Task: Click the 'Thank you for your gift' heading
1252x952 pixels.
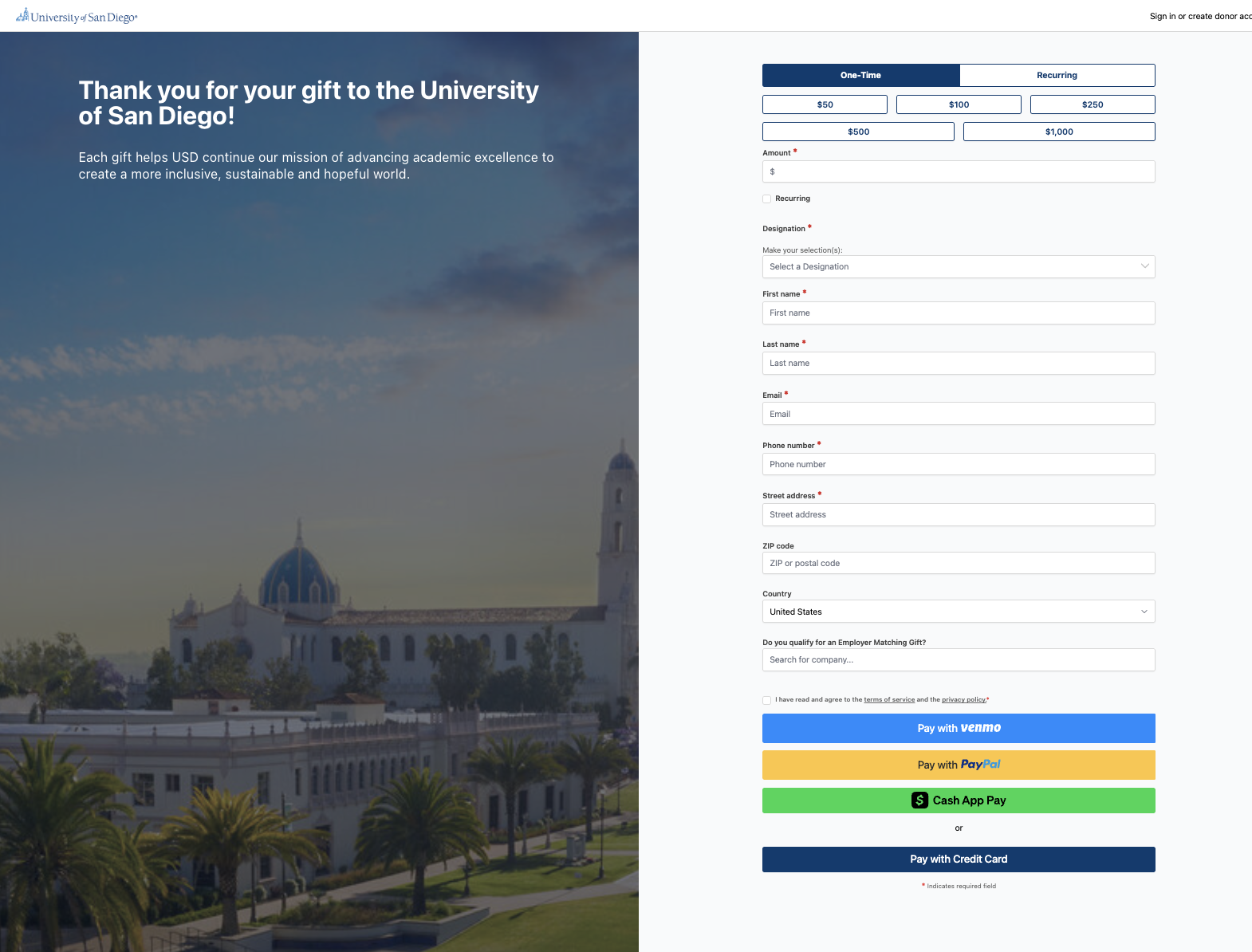Action: point(309,103)
